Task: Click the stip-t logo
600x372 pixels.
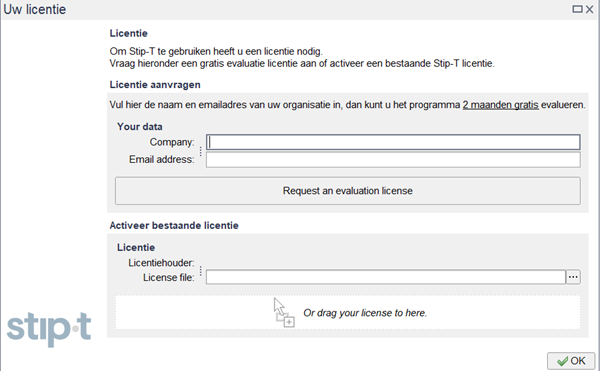Action: click(x=49, y=329)
